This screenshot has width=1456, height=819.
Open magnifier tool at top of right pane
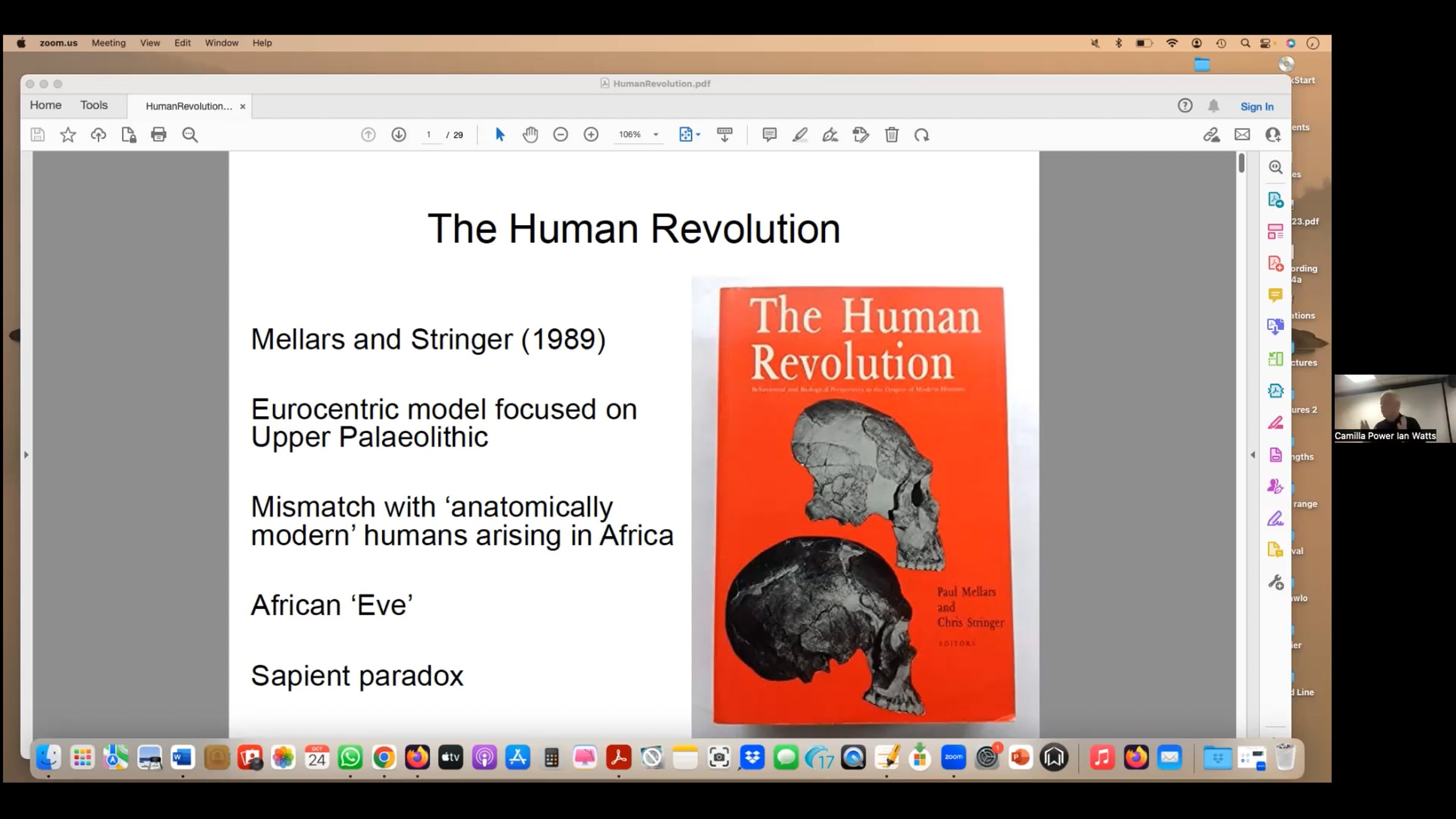coord(1276,167)
